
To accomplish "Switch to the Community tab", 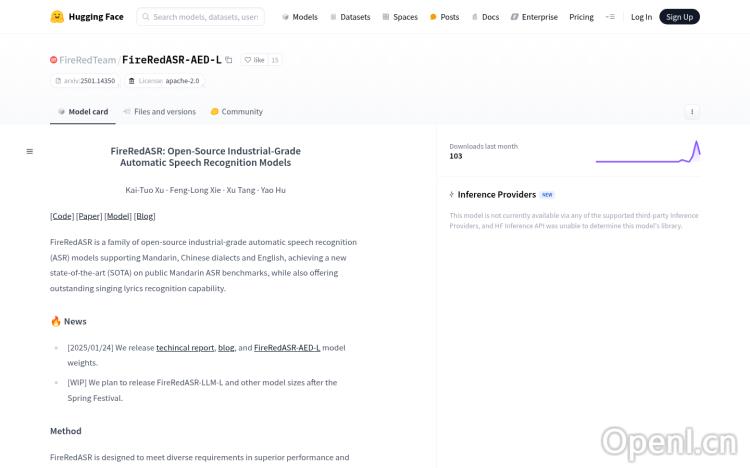I will click(237, 112).
